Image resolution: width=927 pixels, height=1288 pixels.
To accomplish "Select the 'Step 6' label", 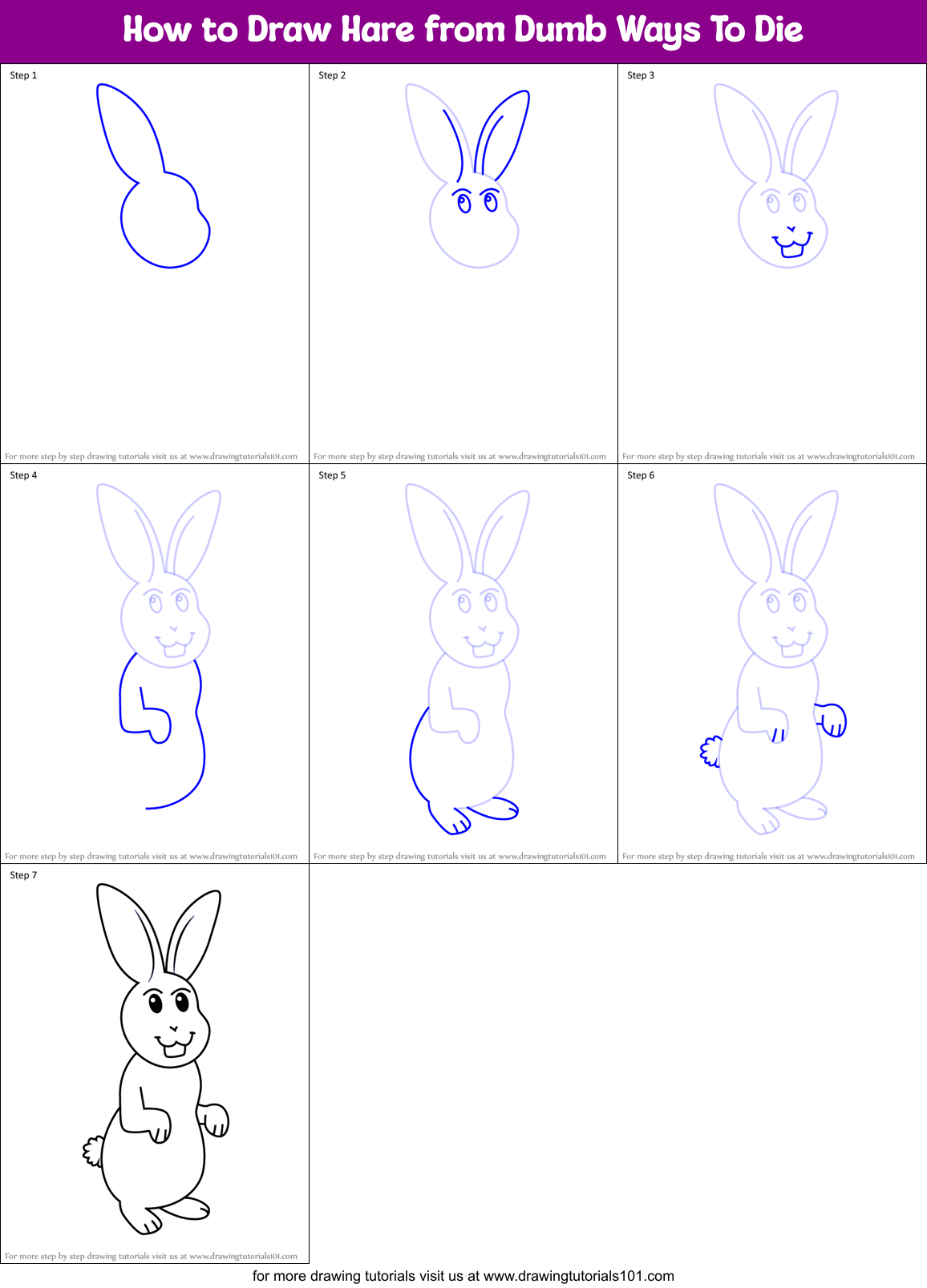I will tap(641, 475).
